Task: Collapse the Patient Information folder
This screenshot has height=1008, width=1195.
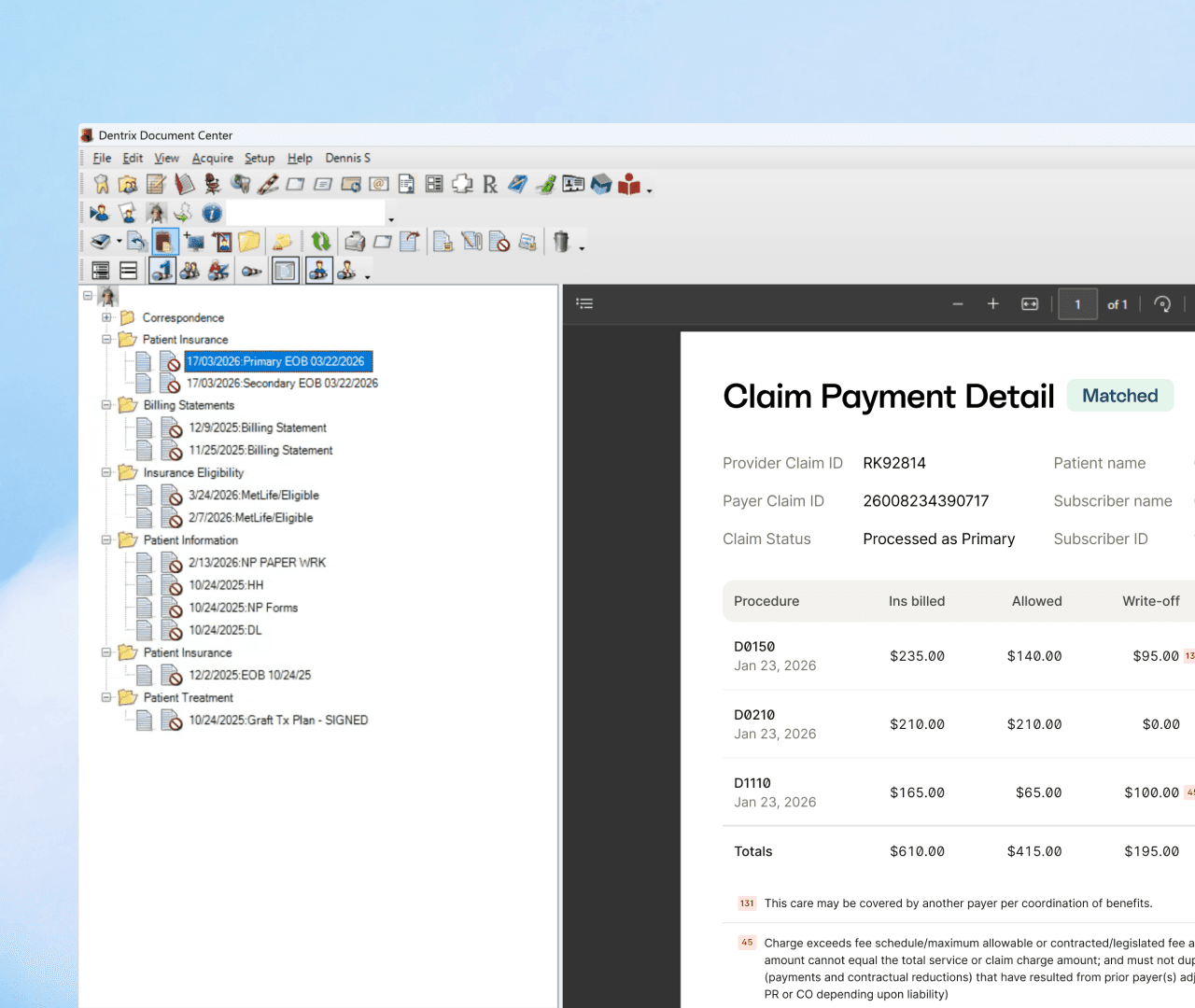Action: [106, 539]
